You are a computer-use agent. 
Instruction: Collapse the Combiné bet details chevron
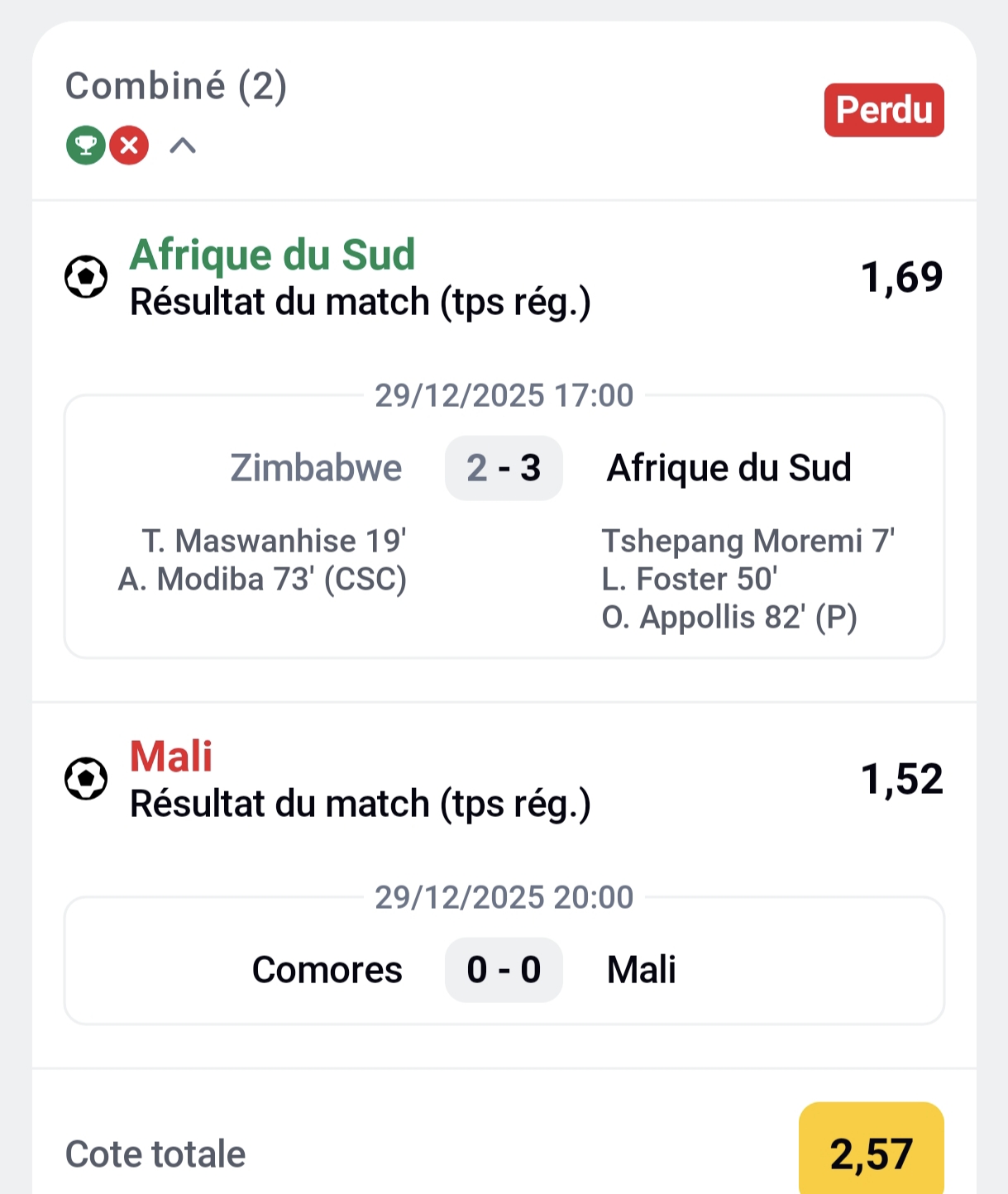(x=183, y=146)
